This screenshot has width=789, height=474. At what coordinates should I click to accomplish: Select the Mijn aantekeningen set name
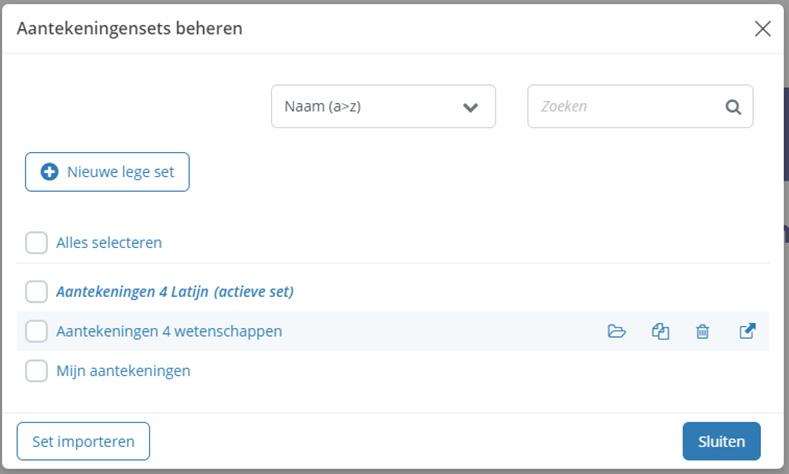[123, 371]
